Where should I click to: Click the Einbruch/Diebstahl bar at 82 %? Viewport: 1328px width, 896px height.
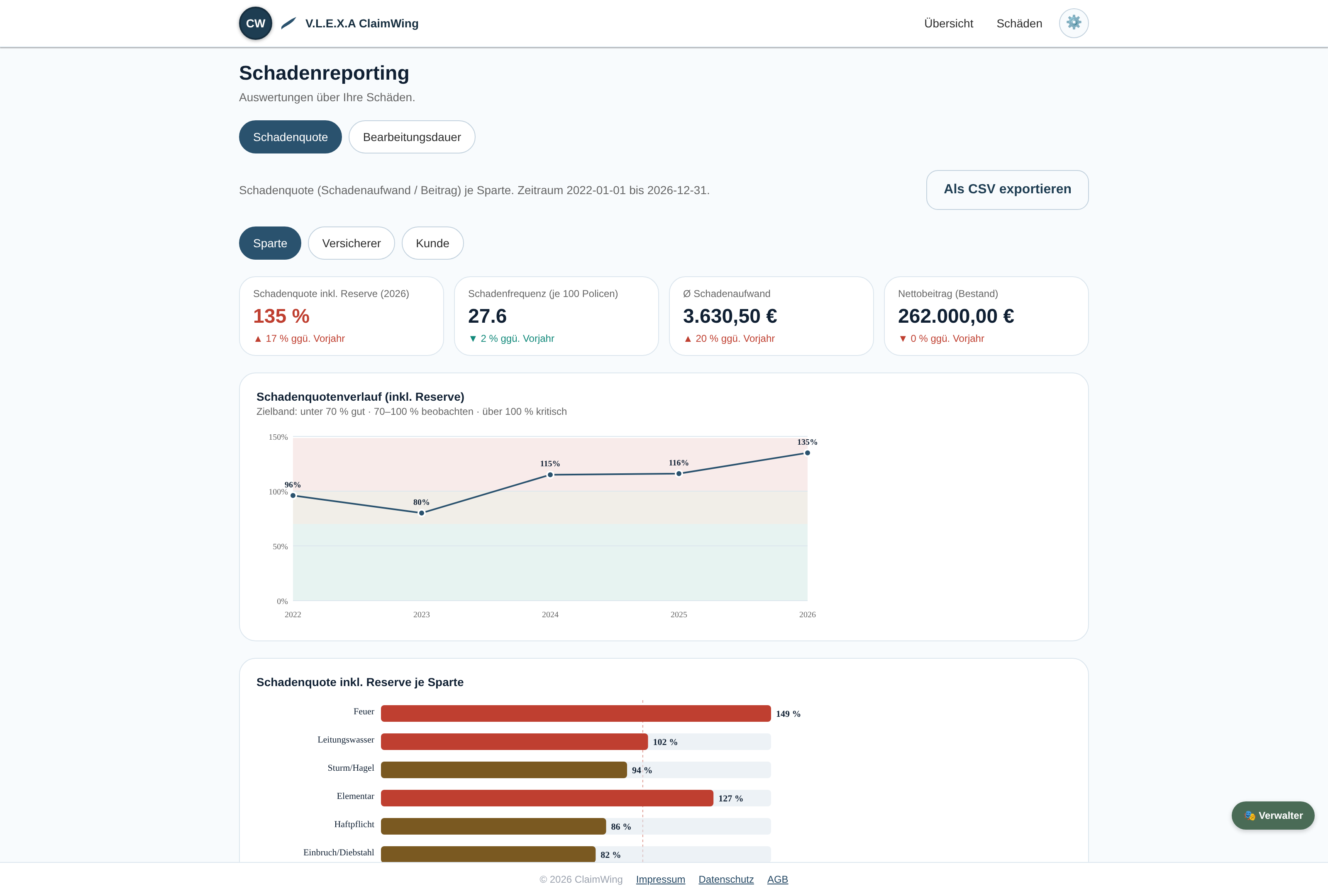(488, 854)
